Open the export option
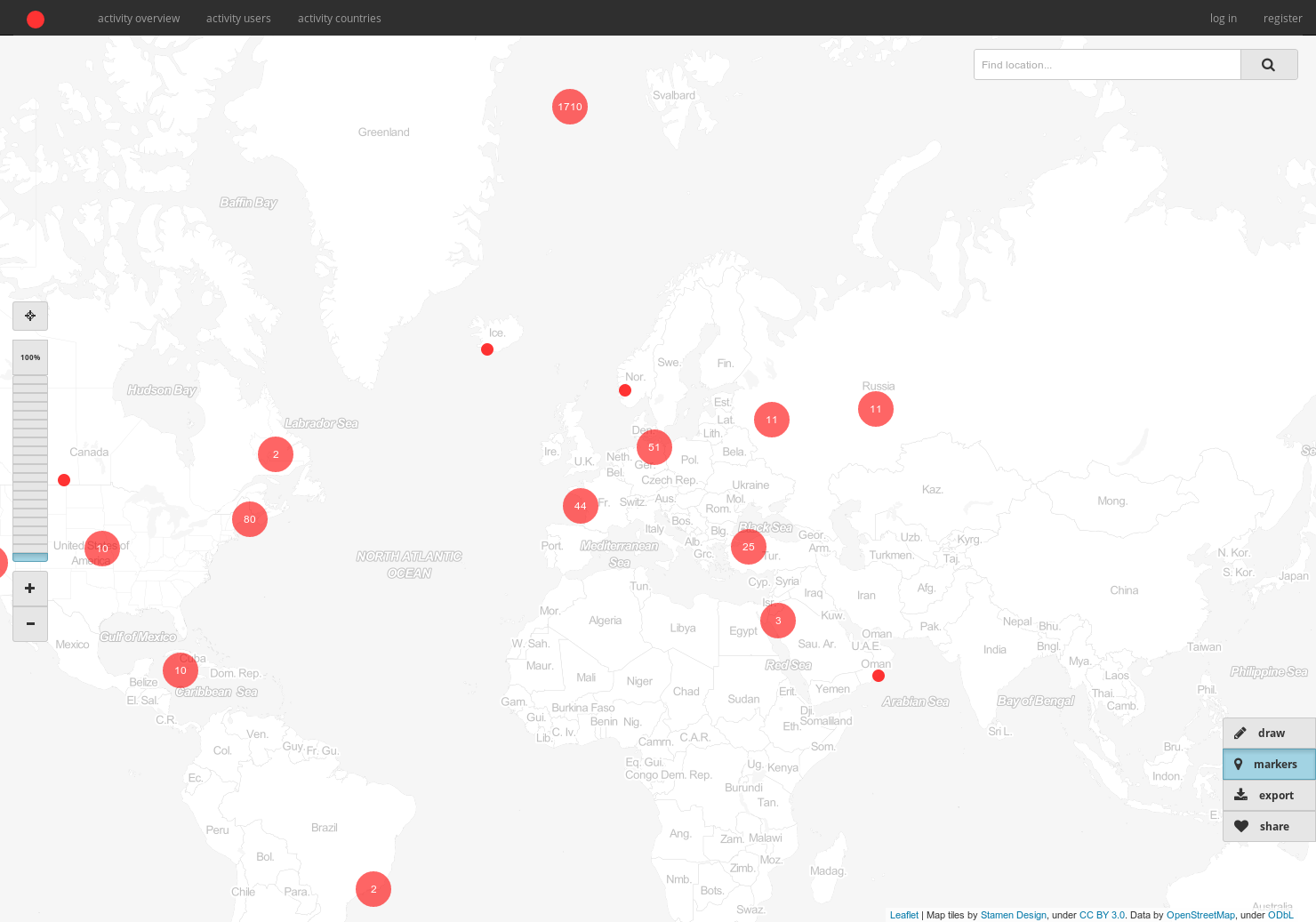 [1269, 796]
